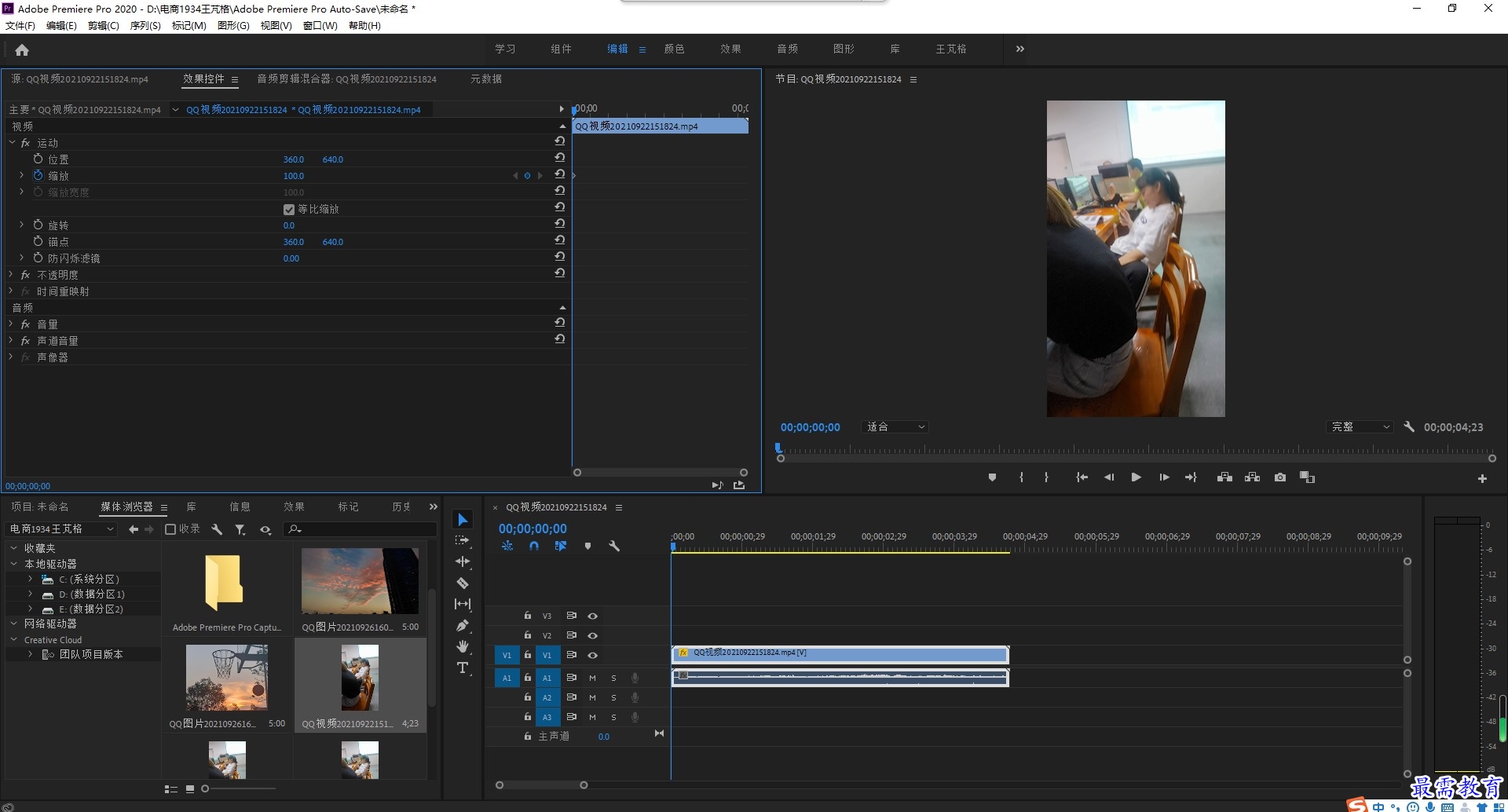Open the comparison view icon
Viewport: 1508px width, 812px height.
1307,477
